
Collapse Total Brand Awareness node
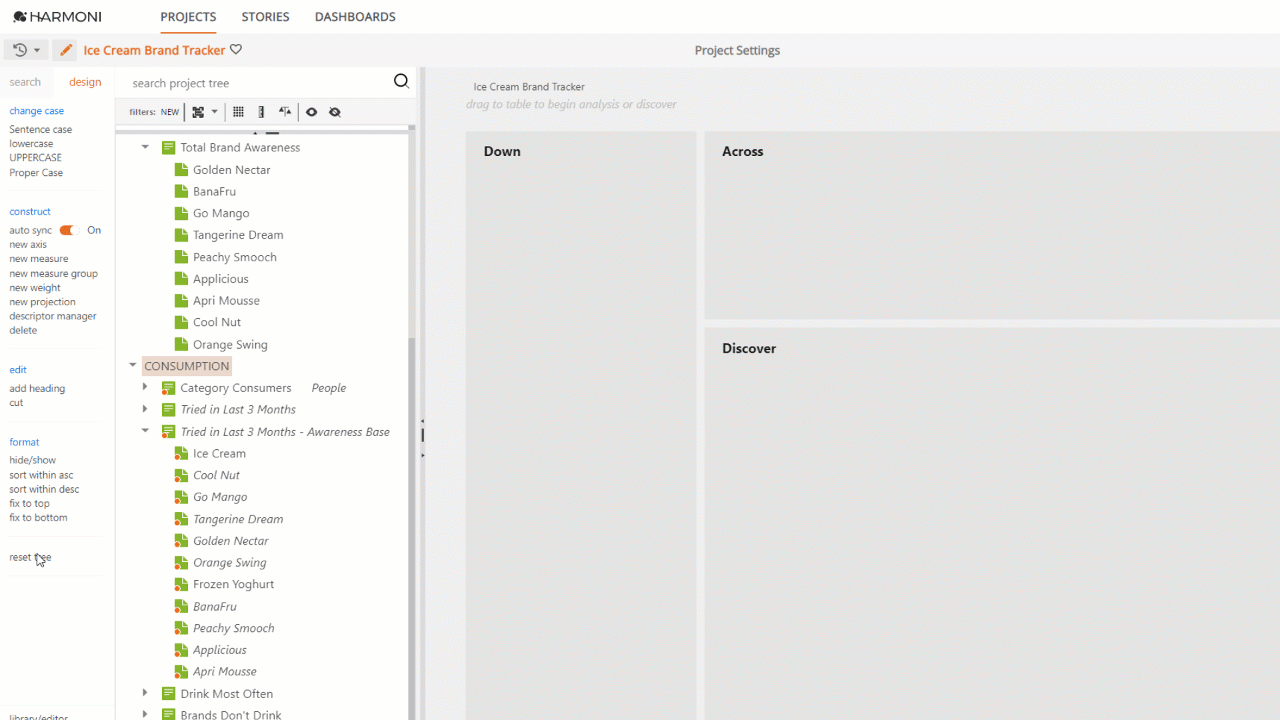(145, 147)
